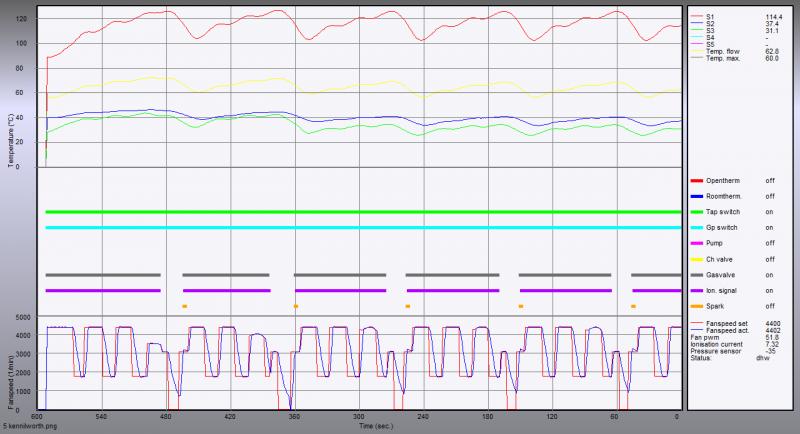The width and height of the screenshot is (800, 434).
Task: Click the green S3 legend line
Action: point(695,29)
